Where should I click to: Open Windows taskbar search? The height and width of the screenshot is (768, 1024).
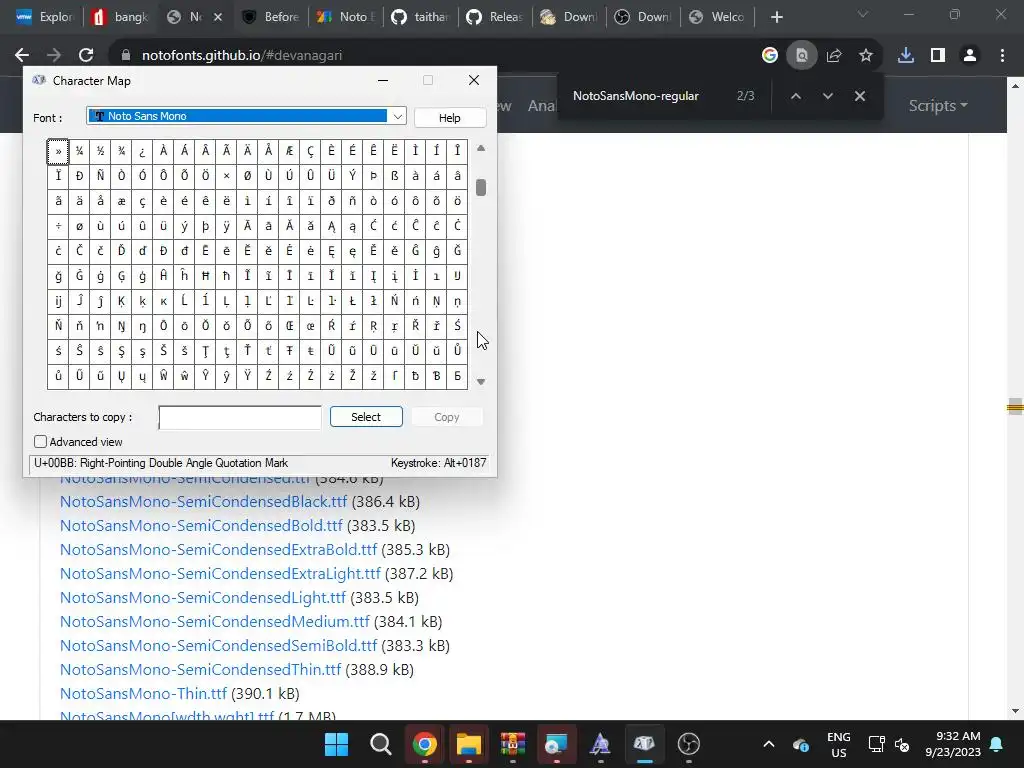click(380, 744)
